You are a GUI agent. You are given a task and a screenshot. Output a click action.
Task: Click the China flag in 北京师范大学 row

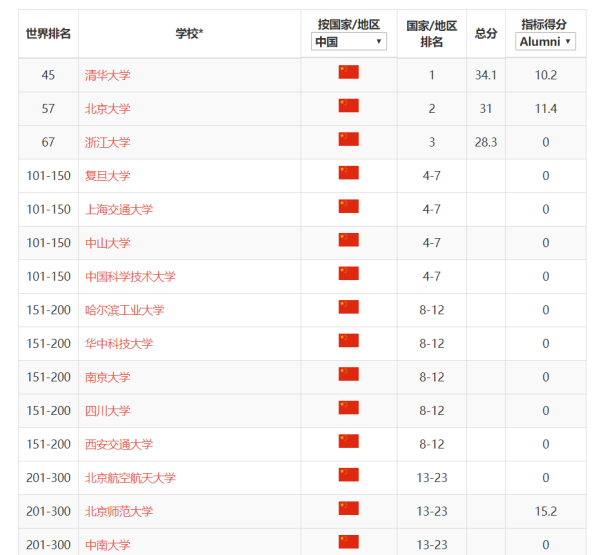[349, 508]
